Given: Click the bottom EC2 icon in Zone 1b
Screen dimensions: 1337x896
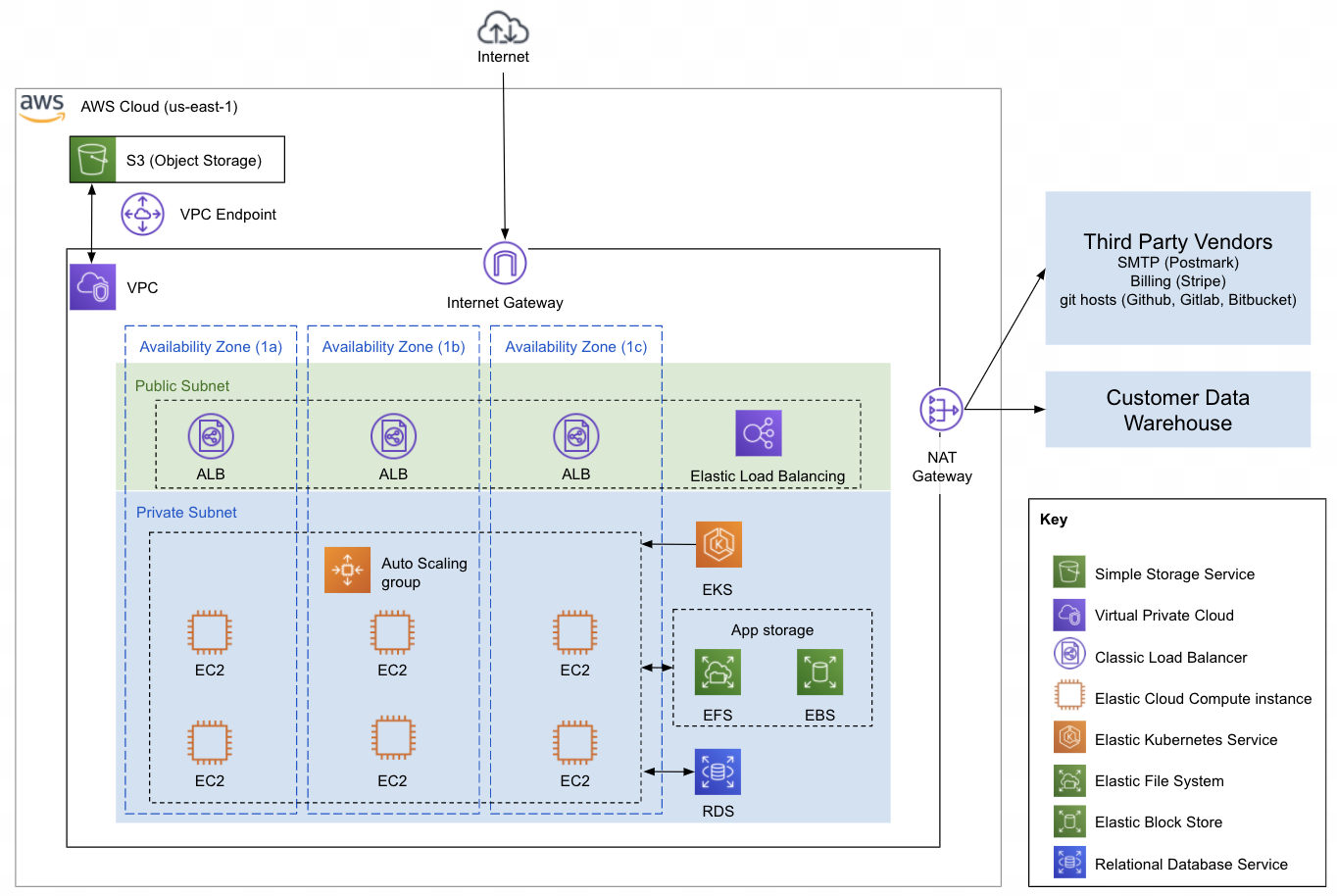Looking at the screenshot, I should coord(393,737).
